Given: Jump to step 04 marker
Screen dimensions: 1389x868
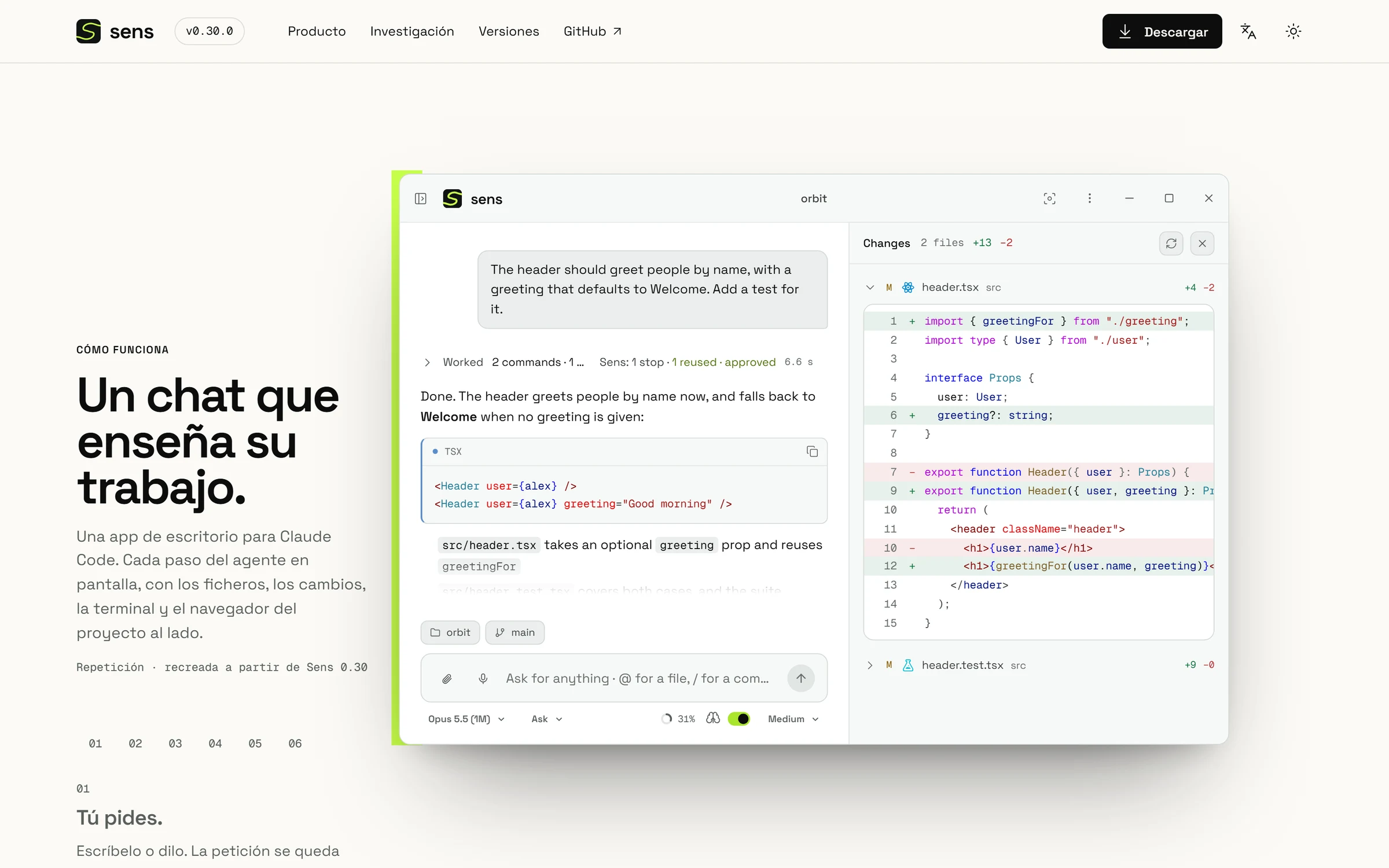Looking at the screenshot, I should tap(215, 744).
